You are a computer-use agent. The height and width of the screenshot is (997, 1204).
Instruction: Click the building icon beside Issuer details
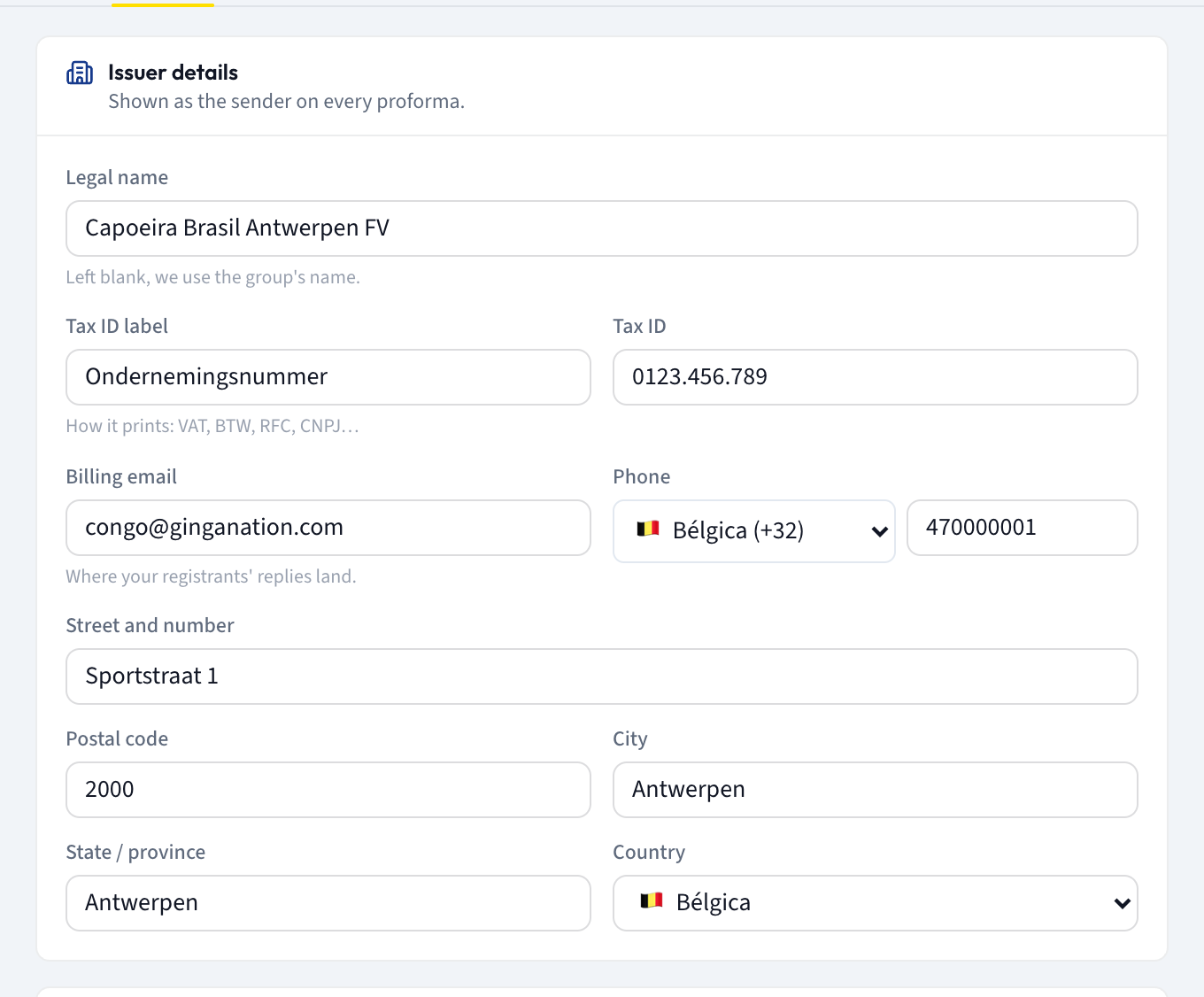click(80, 73)
